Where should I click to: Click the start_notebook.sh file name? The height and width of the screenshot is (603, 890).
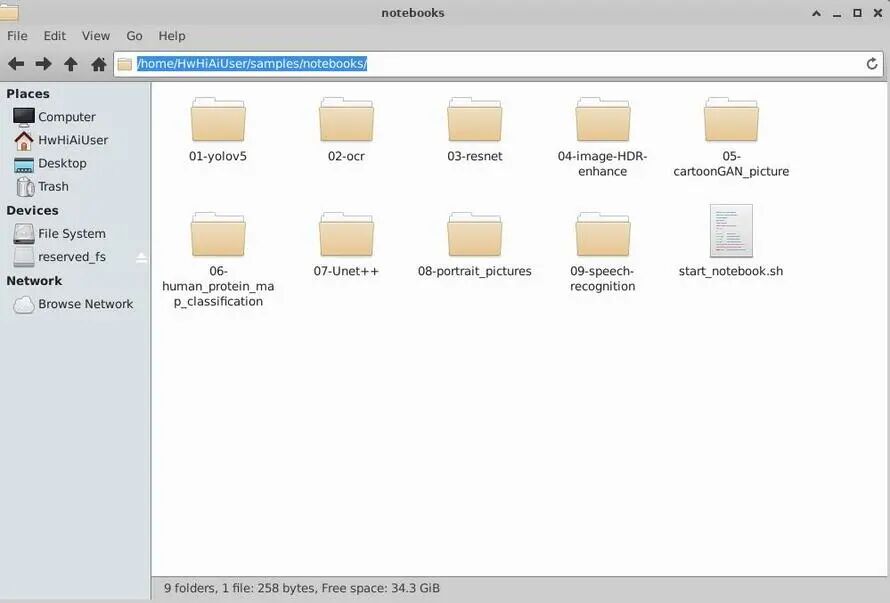coord(731,271)
